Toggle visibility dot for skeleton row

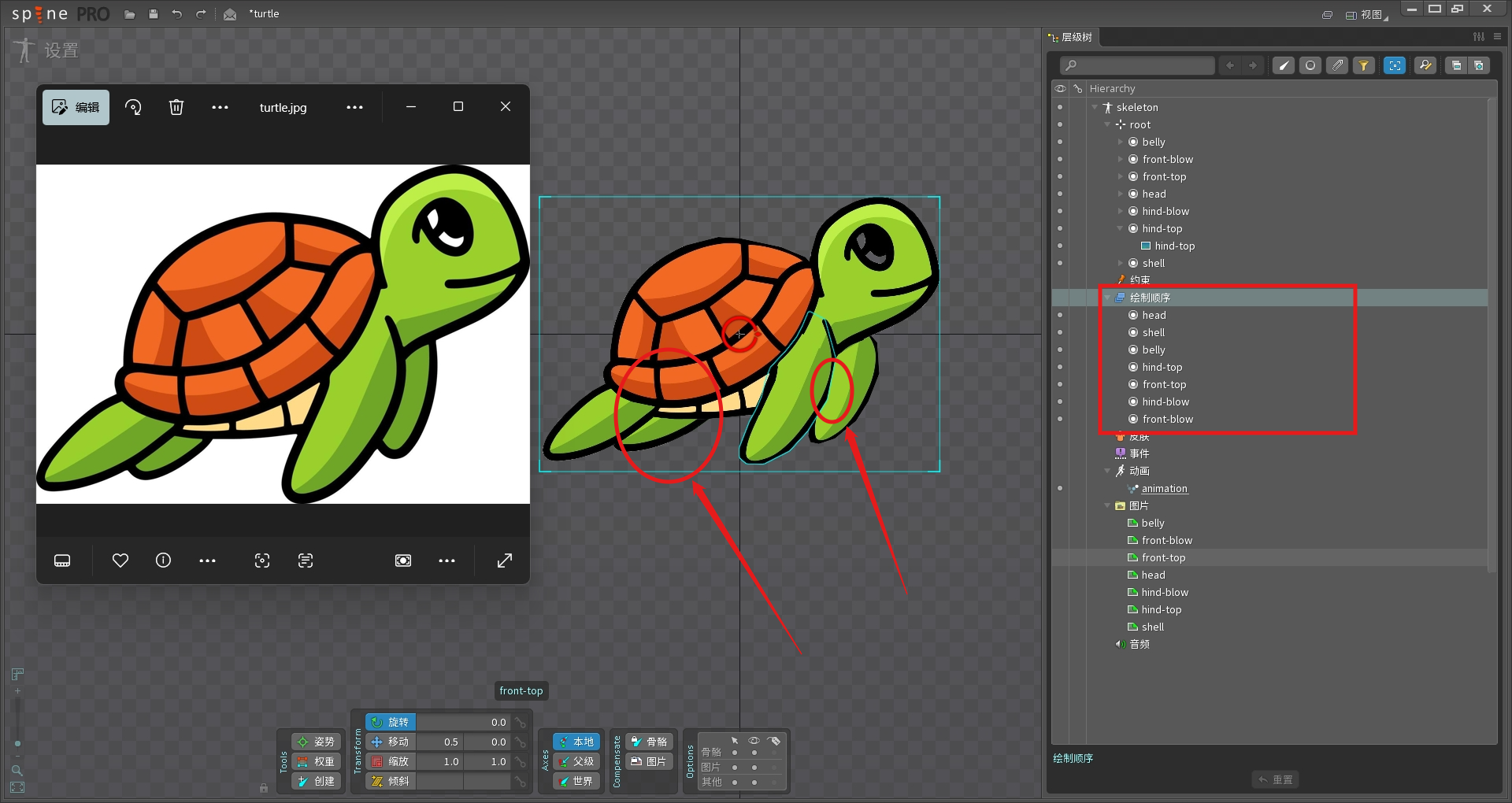[x=1060, y=107]
